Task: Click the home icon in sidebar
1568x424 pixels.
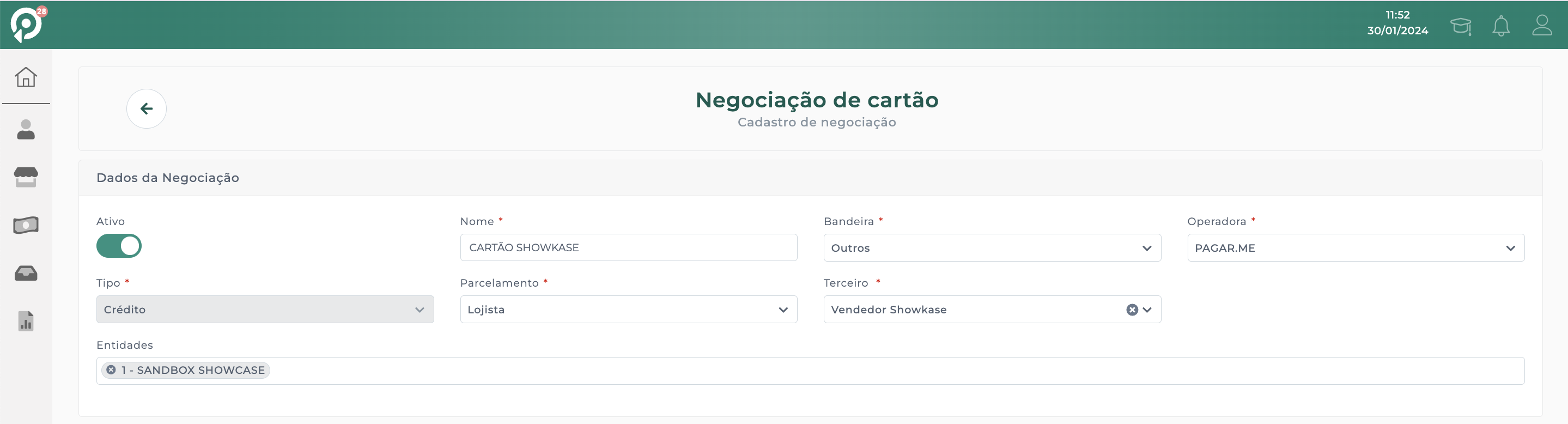Action: click(x=26, y=77)
